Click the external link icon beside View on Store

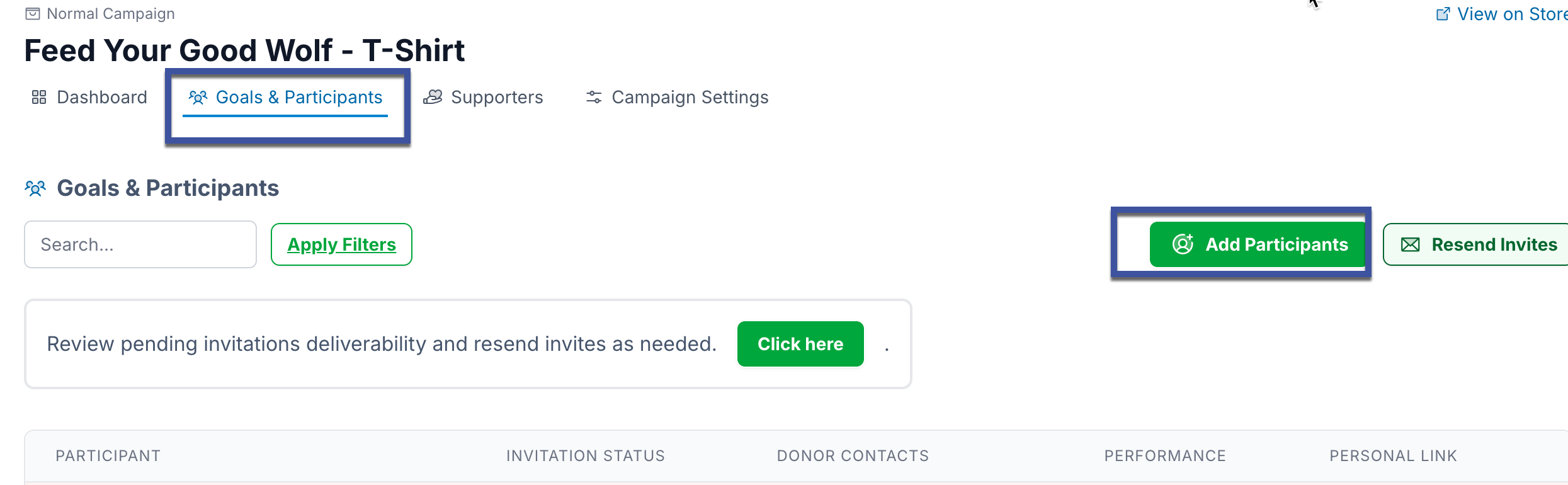point(1443,14)
